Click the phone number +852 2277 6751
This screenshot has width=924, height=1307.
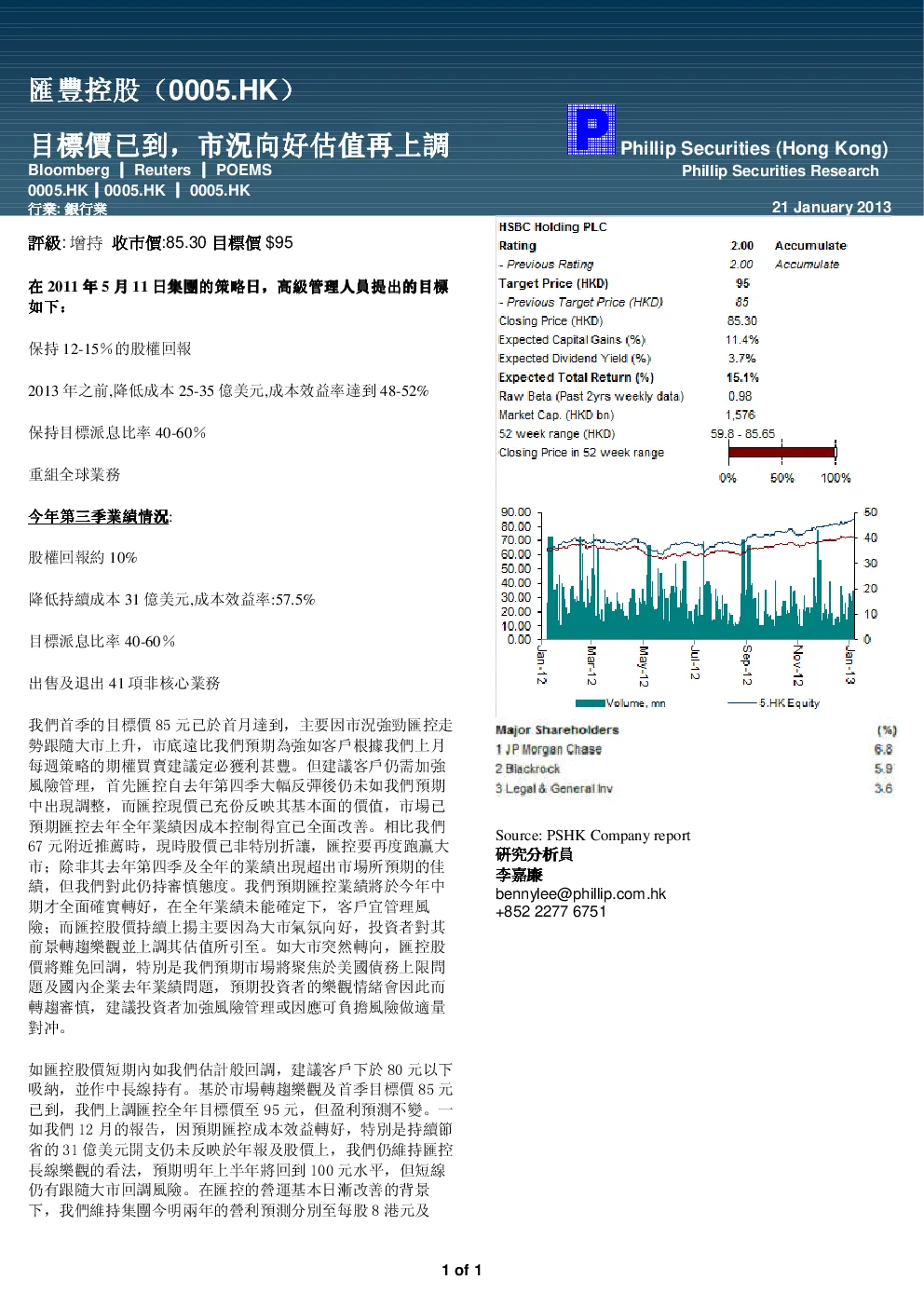tap(550, 911)
